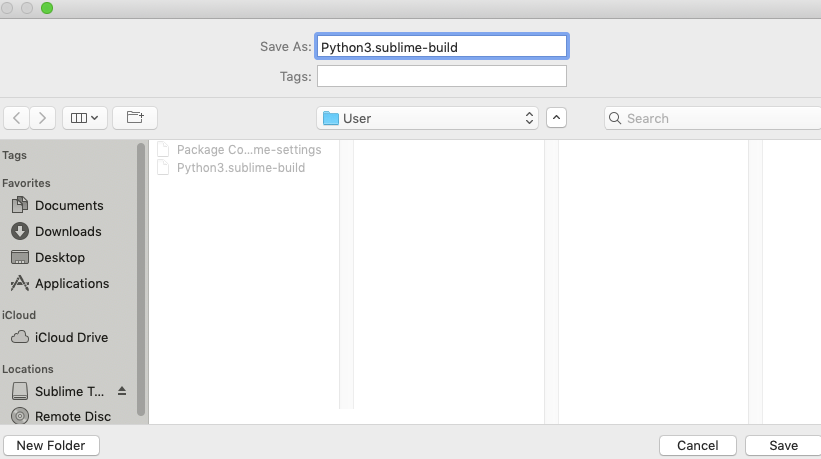
Task: Open the User folder location popup
Action: tap(427, 118)
